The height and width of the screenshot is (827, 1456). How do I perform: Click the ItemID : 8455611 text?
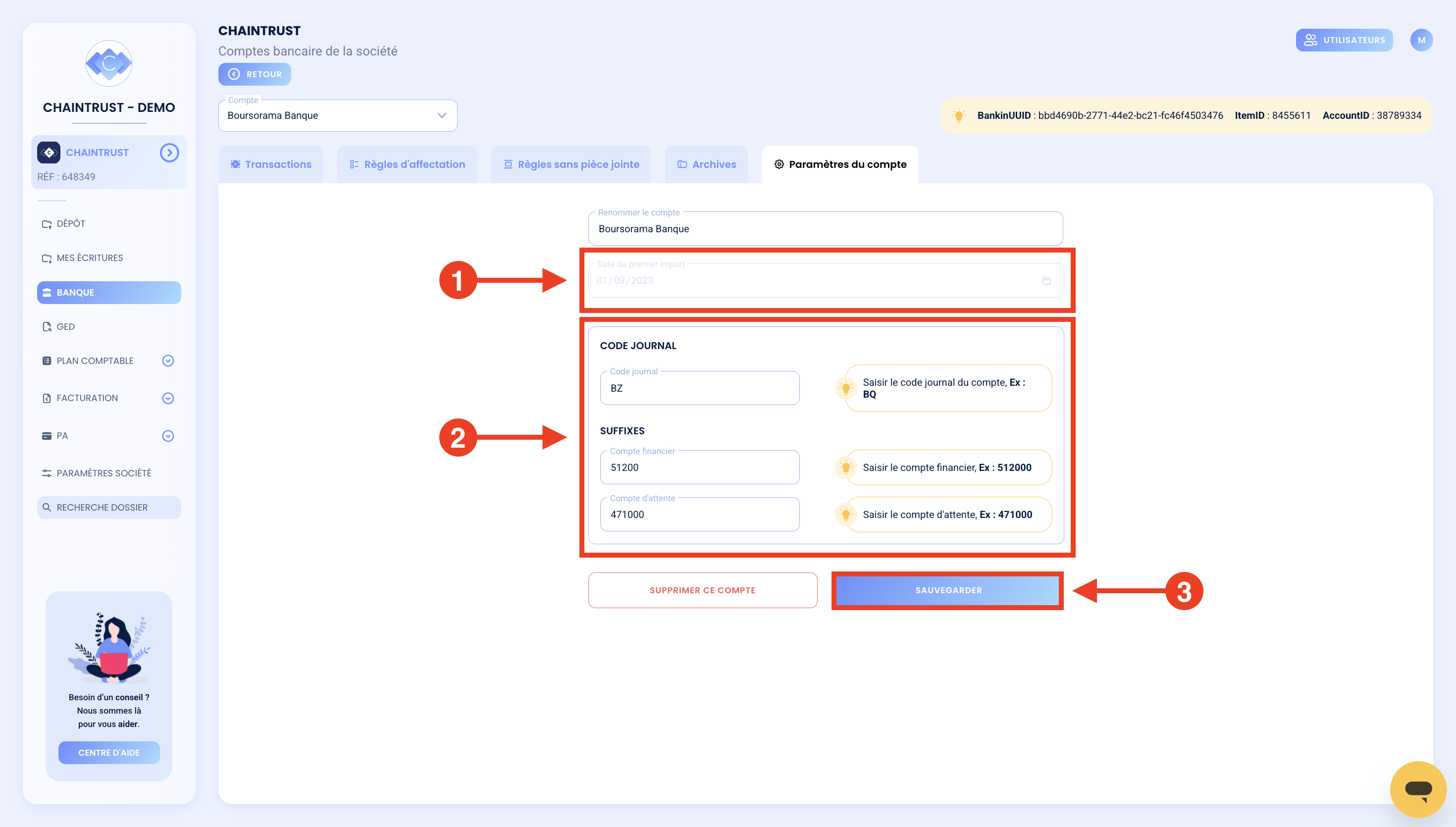1273,115
